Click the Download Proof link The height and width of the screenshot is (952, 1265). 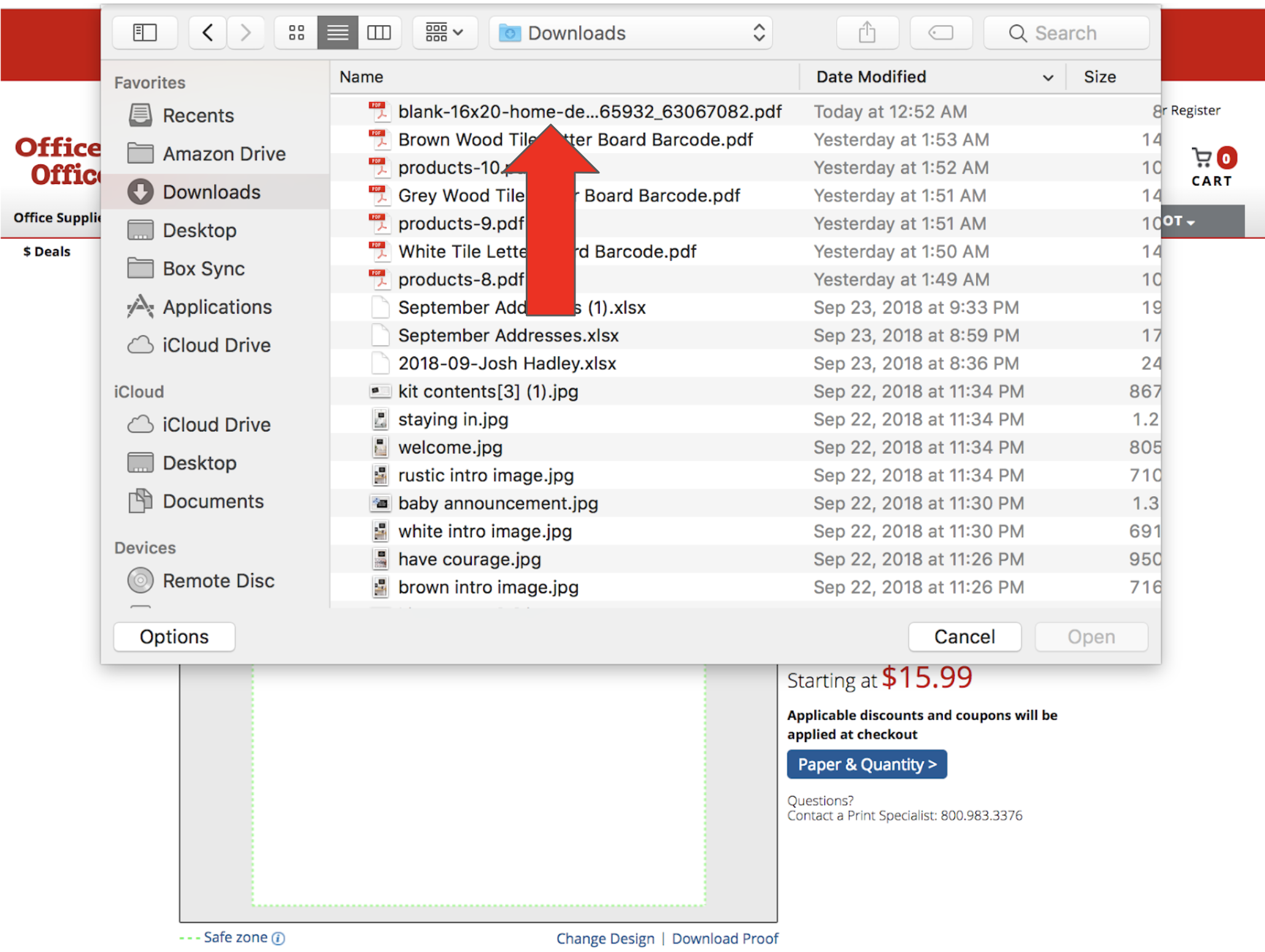725,938
